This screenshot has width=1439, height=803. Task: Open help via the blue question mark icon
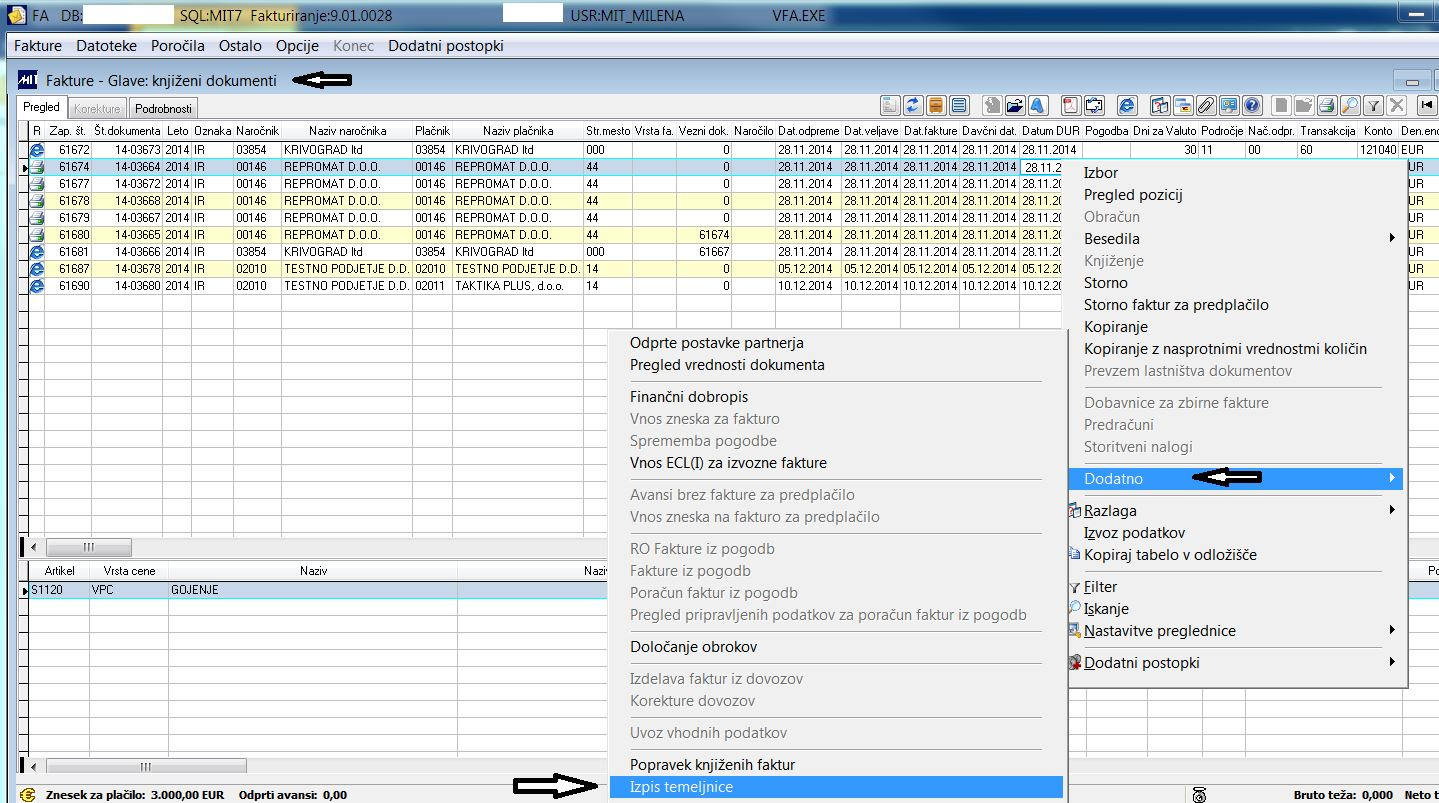1252,106
